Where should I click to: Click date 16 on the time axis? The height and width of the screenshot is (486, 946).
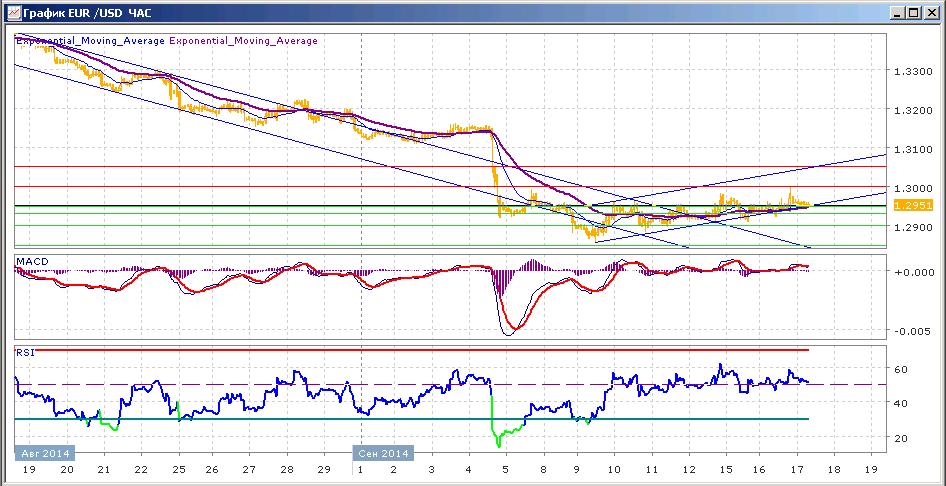[760, 469]
